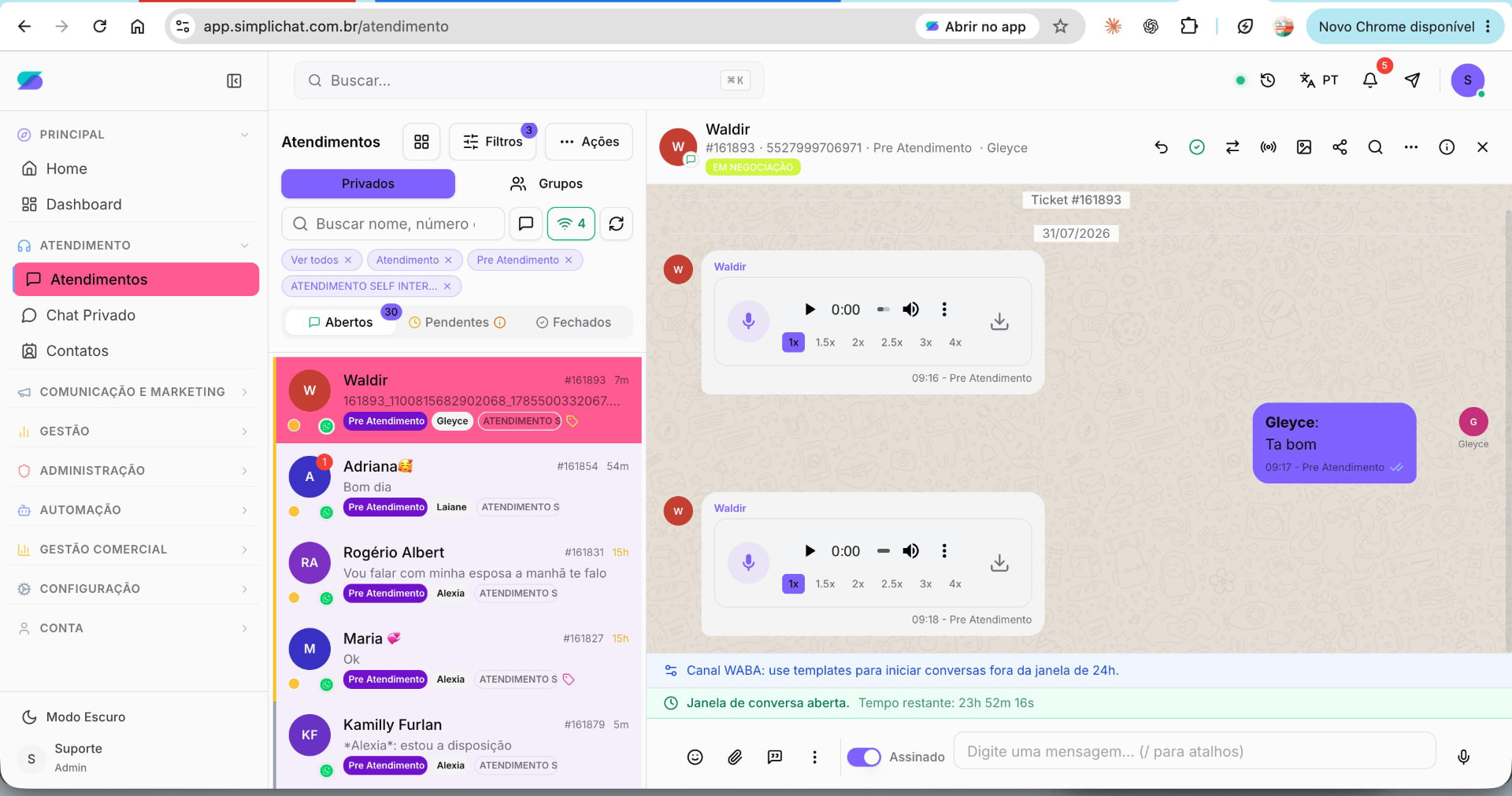Screen dimensions: 1512x796
Task: Select the Privados tab
Action: click(368, 183)
